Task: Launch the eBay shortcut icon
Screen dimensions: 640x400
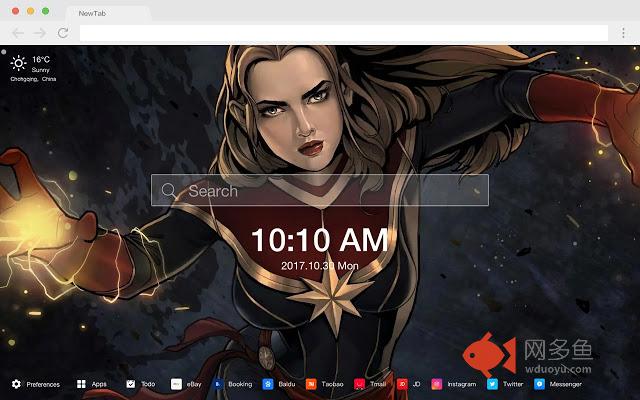Action: coord(176,384)
